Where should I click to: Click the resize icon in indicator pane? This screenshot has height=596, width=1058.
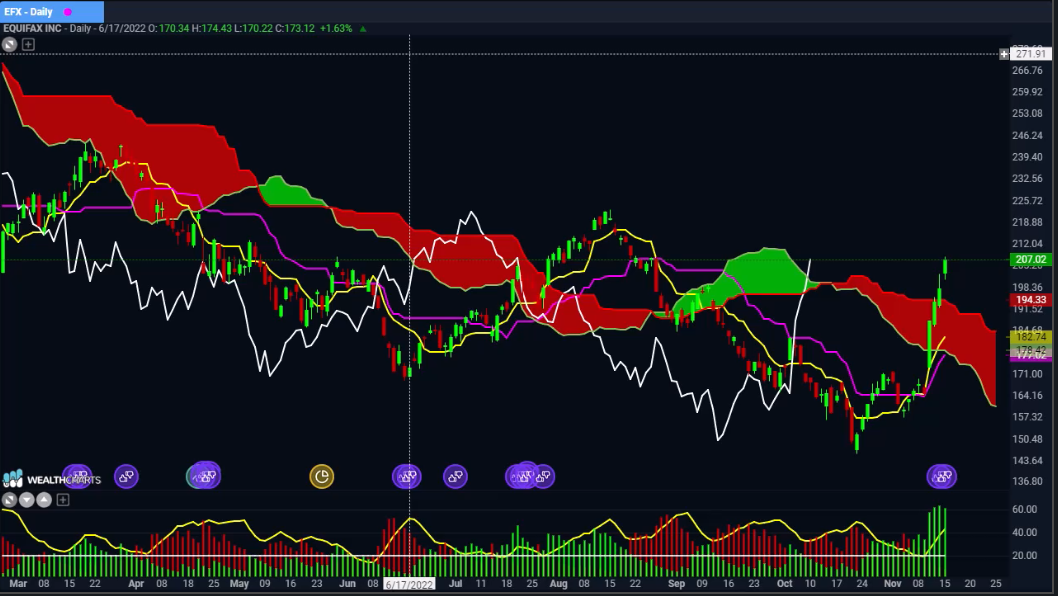[x=9, y=499]
